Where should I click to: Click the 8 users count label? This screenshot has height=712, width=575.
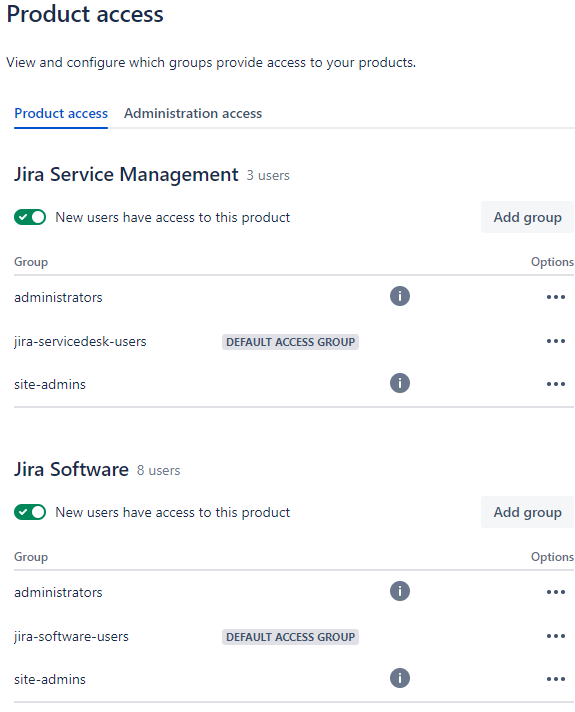(159, 471)
